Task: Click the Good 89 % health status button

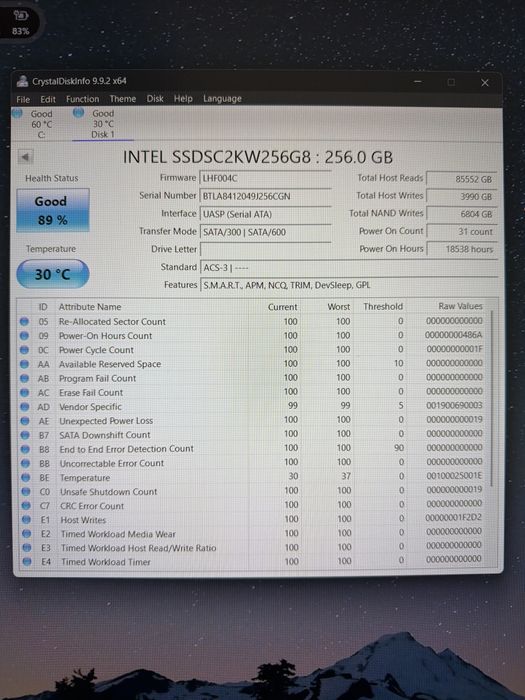Action: pyautogui.click(x=53, y=210)
